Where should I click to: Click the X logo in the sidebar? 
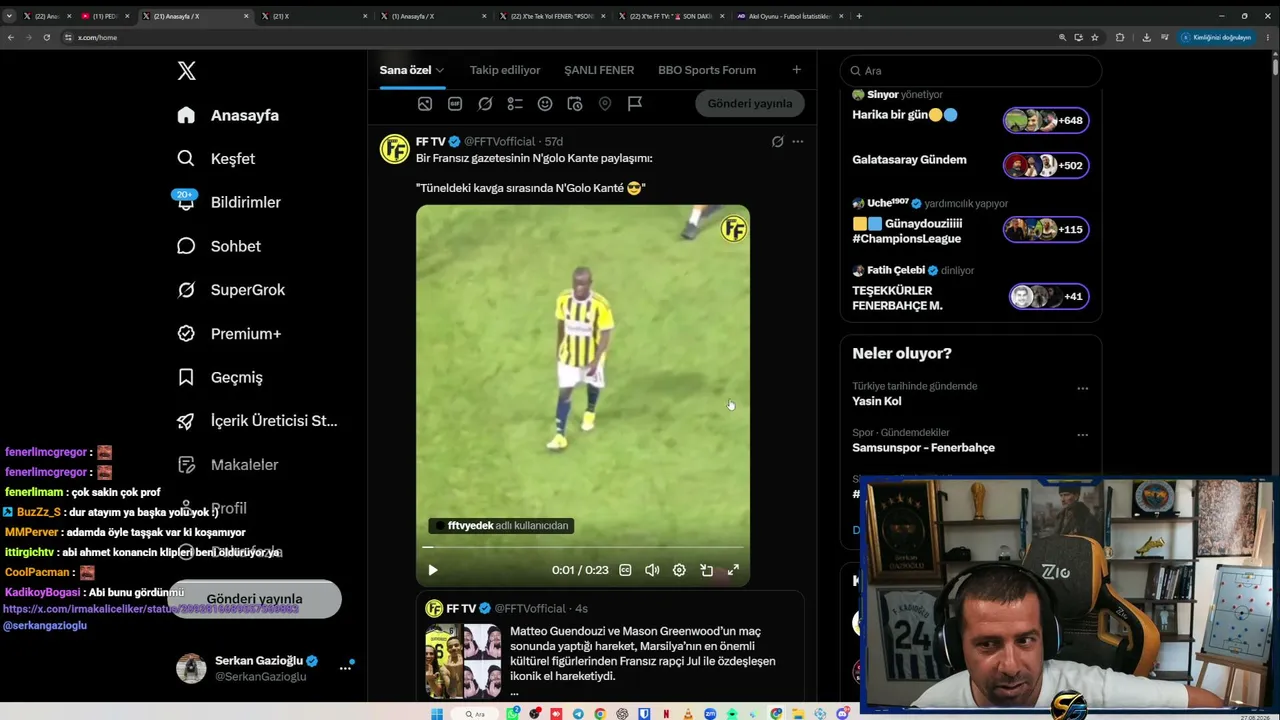click(186, 70)
